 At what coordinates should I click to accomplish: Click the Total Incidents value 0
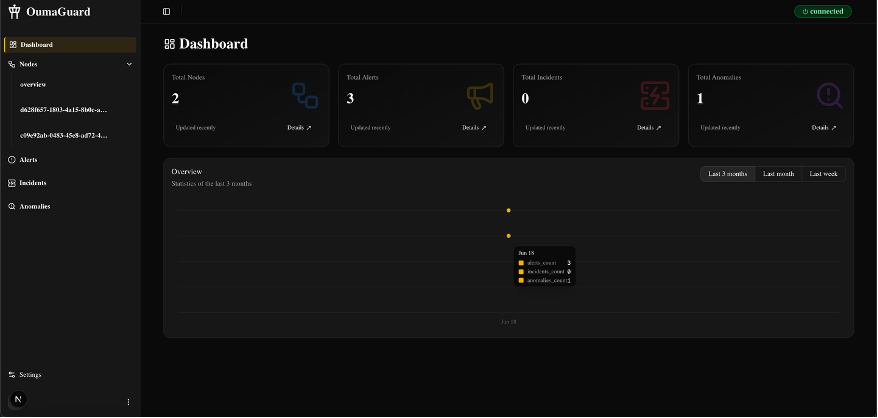[x=525, y=99]
